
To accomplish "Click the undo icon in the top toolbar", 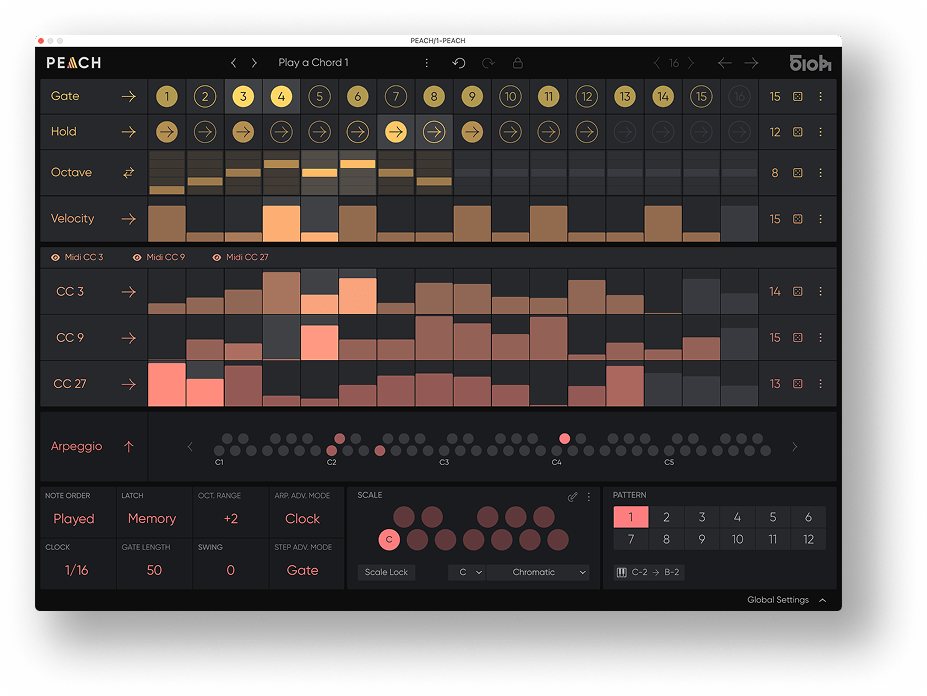I will click(x=459, y=62).
